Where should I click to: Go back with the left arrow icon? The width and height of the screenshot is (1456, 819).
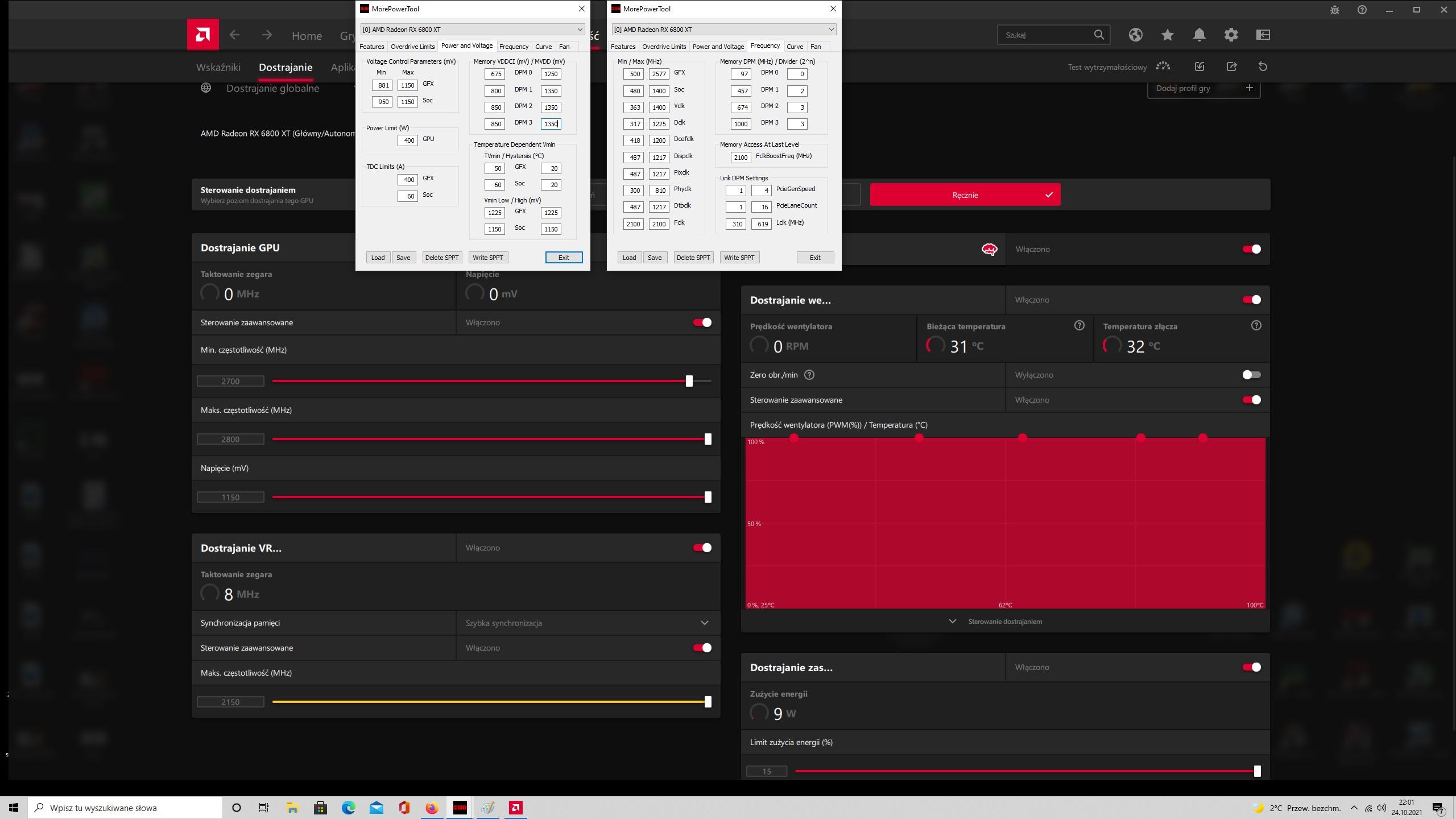click(234, 35)
